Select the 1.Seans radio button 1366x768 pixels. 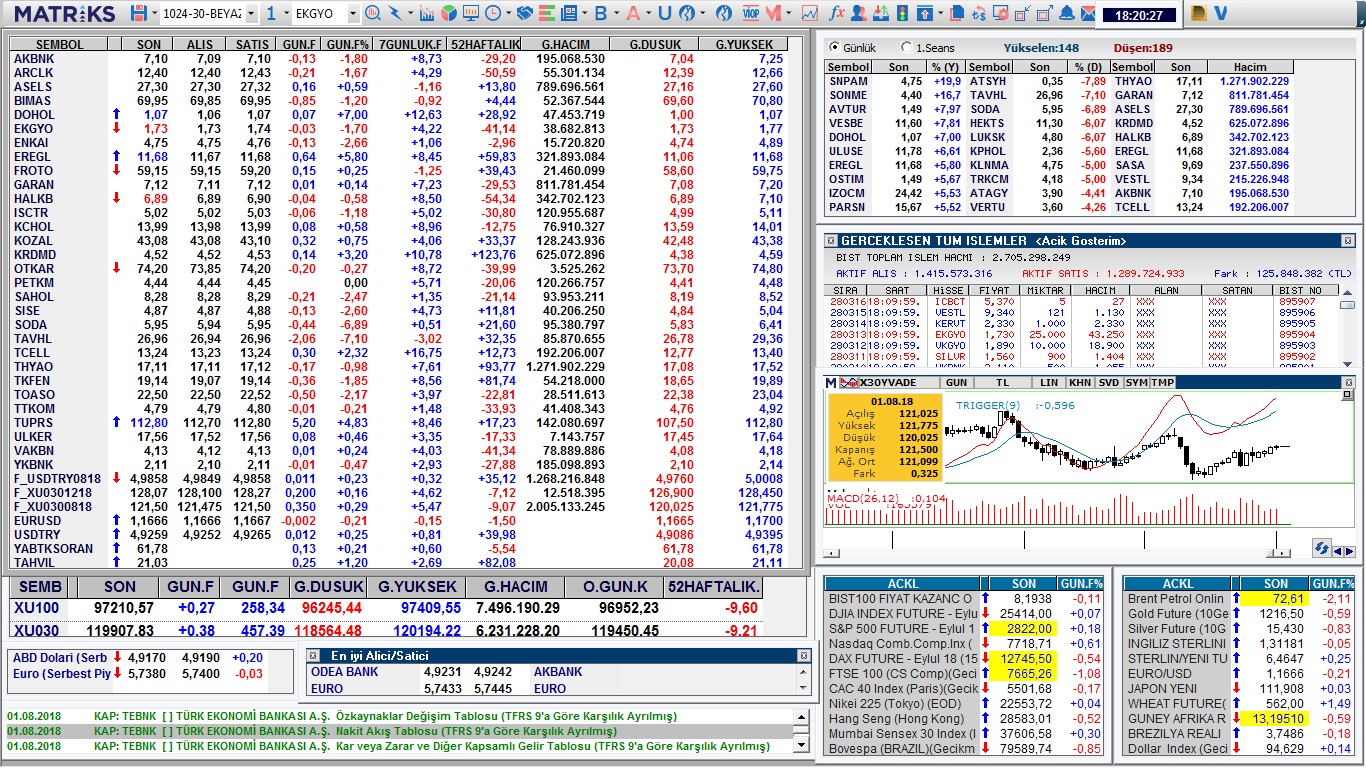coord(906,47)
